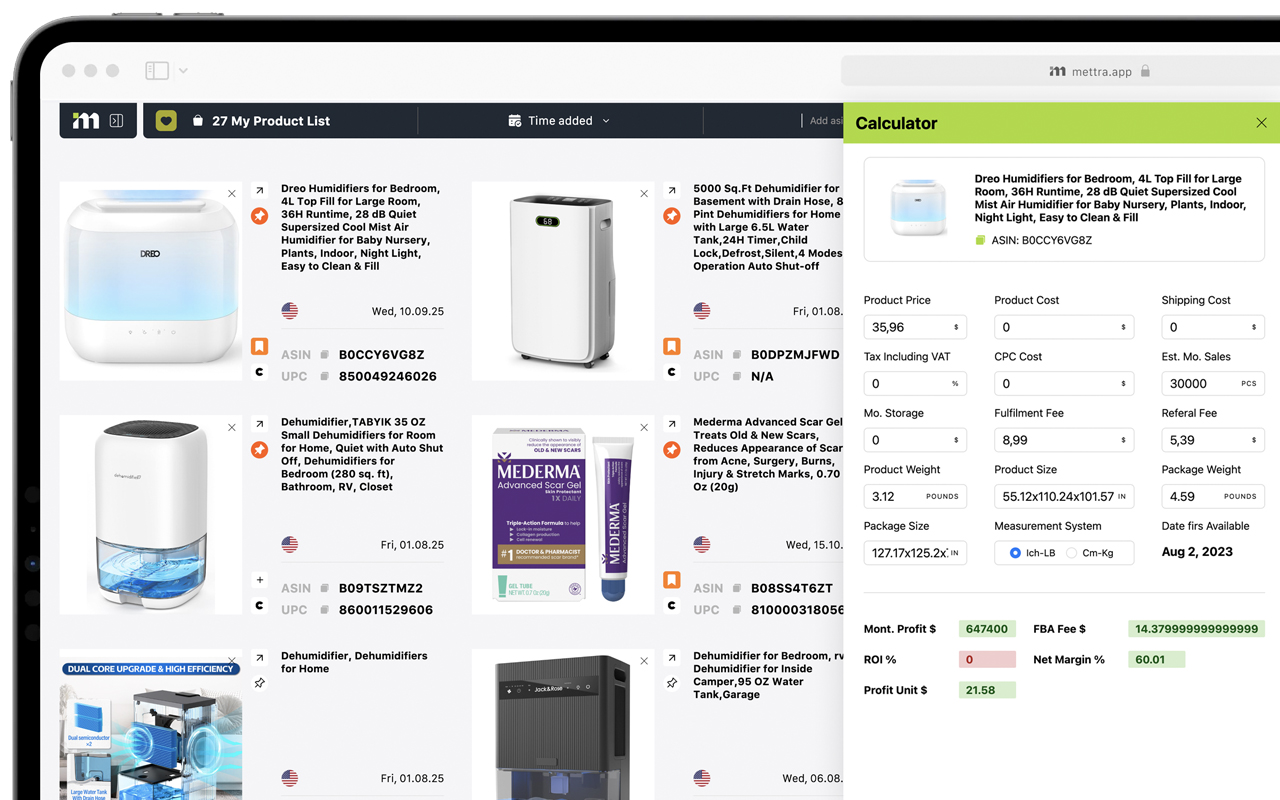
Task: Click the lock icon beside mettra.app
Action: click(x=1145, y=71)
